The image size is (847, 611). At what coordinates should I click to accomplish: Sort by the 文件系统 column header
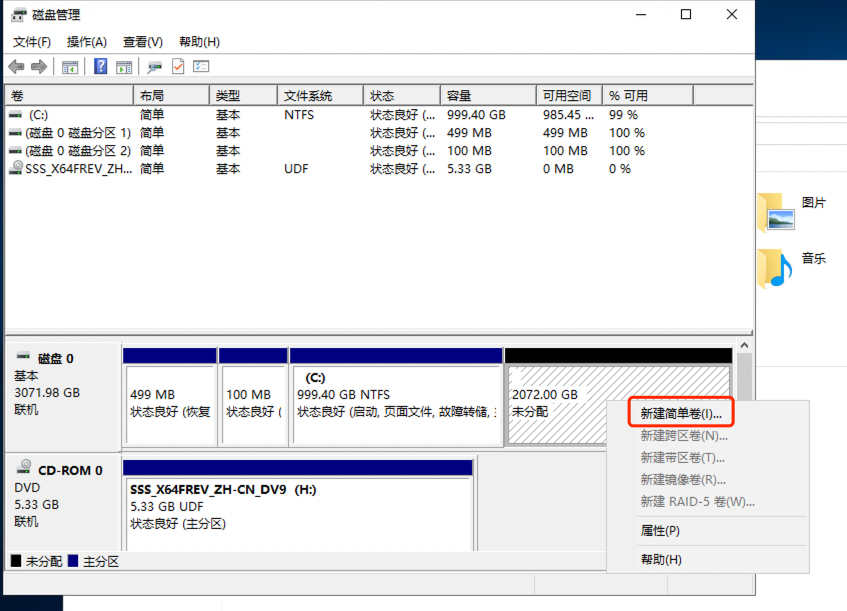(x=308, y=96)
